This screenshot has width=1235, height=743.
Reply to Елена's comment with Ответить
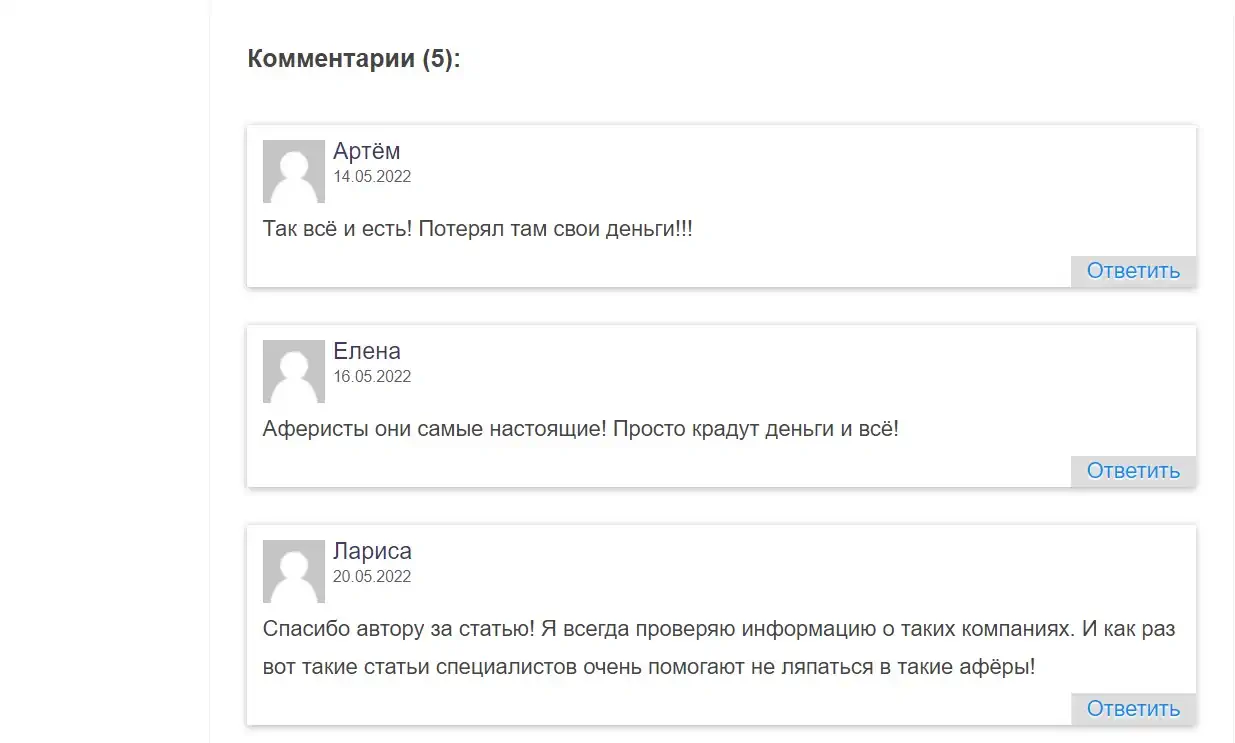[1133, 471]
